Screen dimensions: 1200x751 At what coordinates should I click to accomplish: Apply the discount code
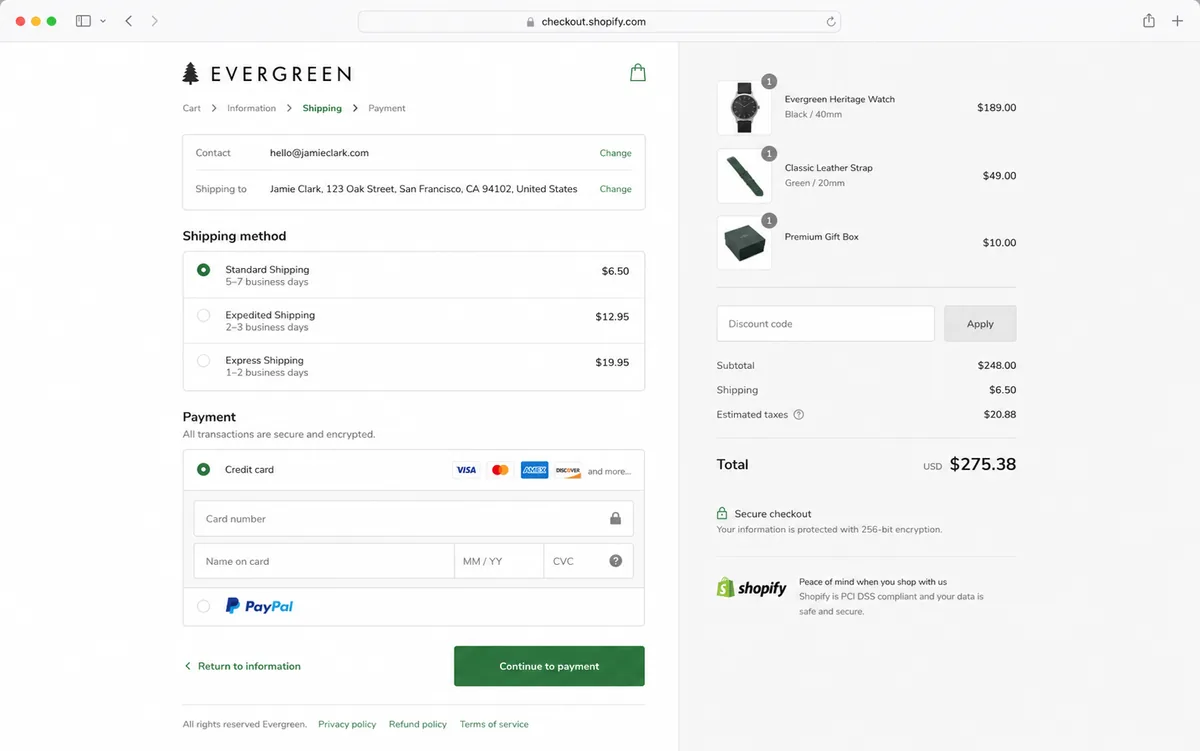[x=980, y=324]
